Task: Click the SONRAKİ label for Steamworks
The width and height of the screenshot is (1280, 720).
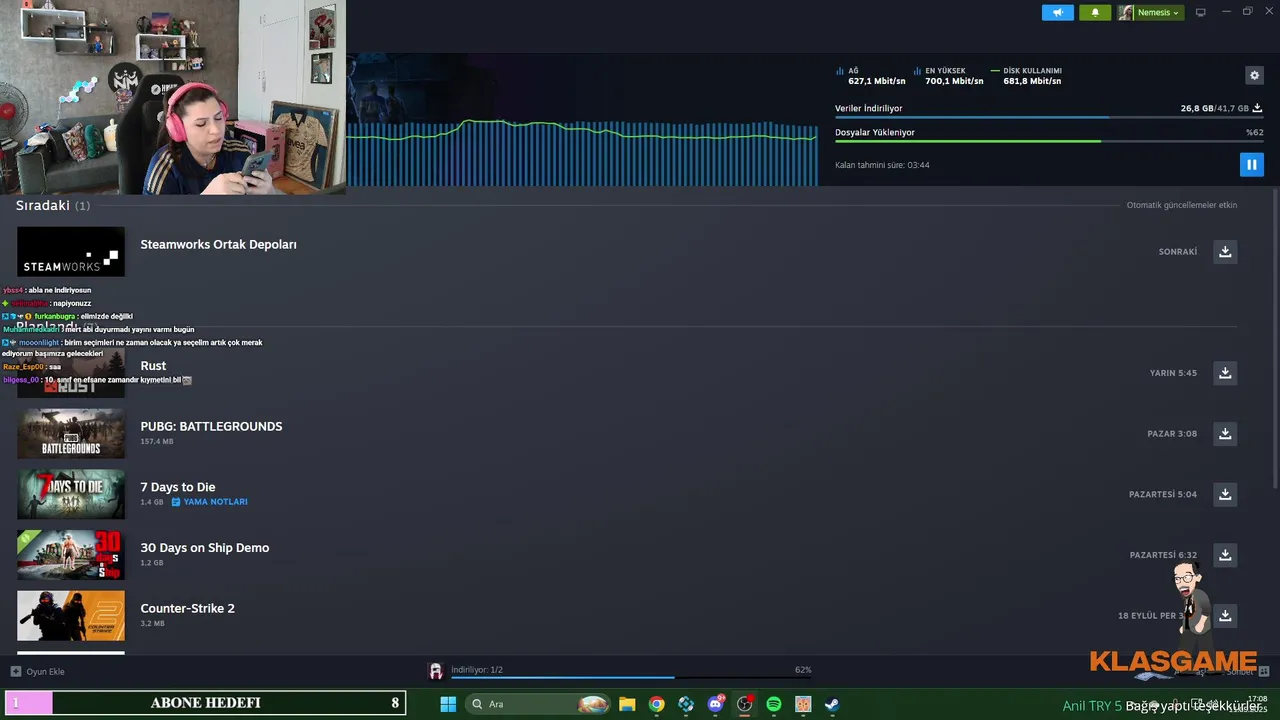Action: tap(1178, 252)
